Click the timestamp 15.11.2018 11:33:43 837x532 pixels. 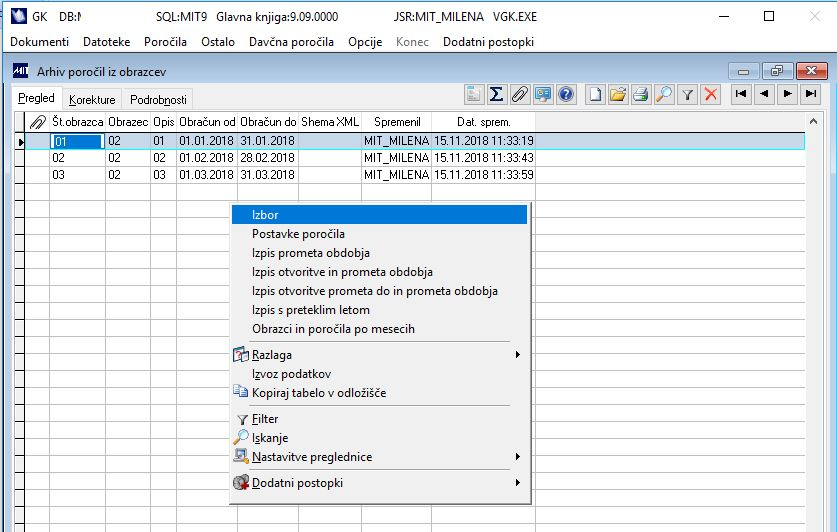pos(484,158)
